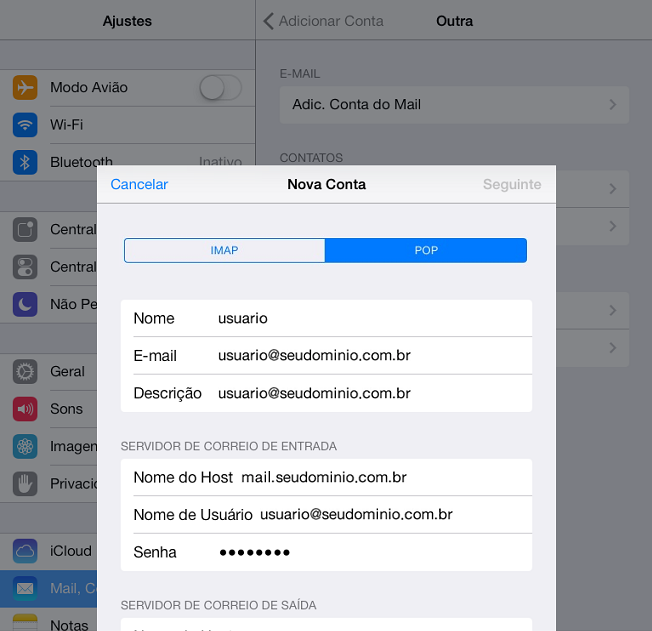Open Wi-Fi settings icon

click(25, 125)
